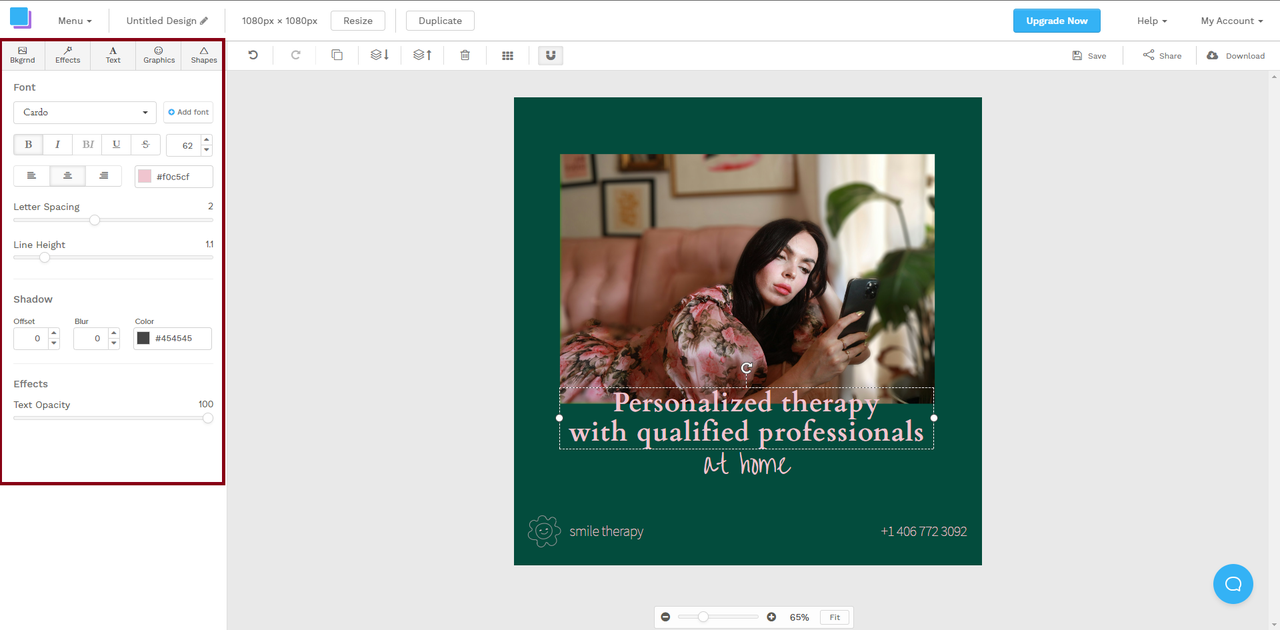Toggle bold-italic formatting
The height and width of the screenshot is (630, 1280).
(x=87, y=145)
